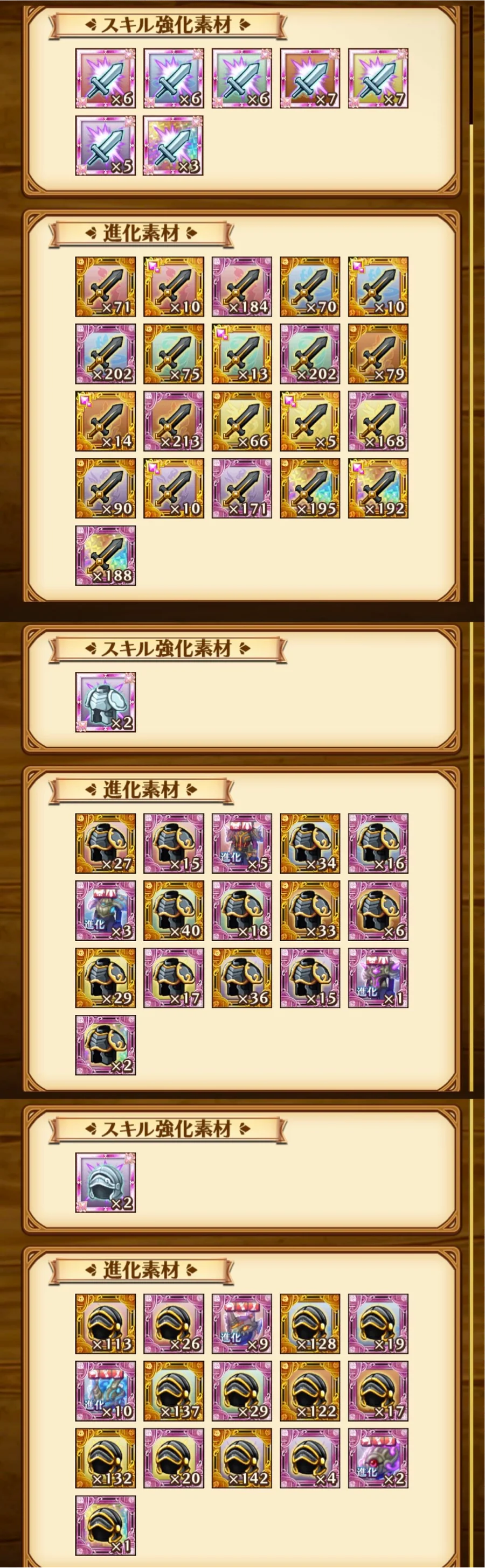Tap rainbow helmet material ×1
The width and height of the screenshot is (485, 1568).
[x=106, y=1526]
